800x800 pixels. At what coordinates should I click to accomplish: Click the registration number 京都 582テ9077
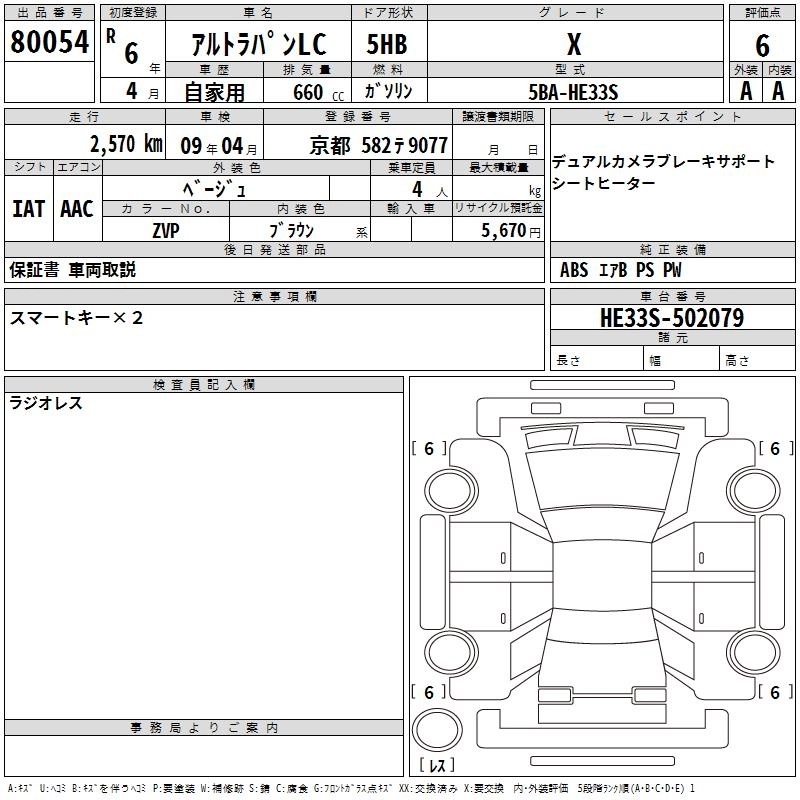click(378, 144)
